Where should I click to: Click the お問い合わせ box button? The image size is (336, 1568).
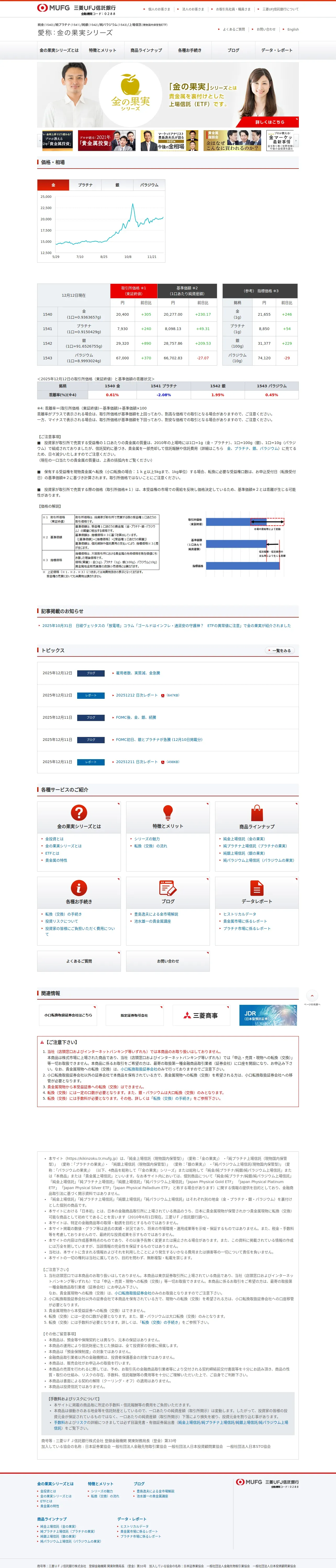[x=168, y=961]
